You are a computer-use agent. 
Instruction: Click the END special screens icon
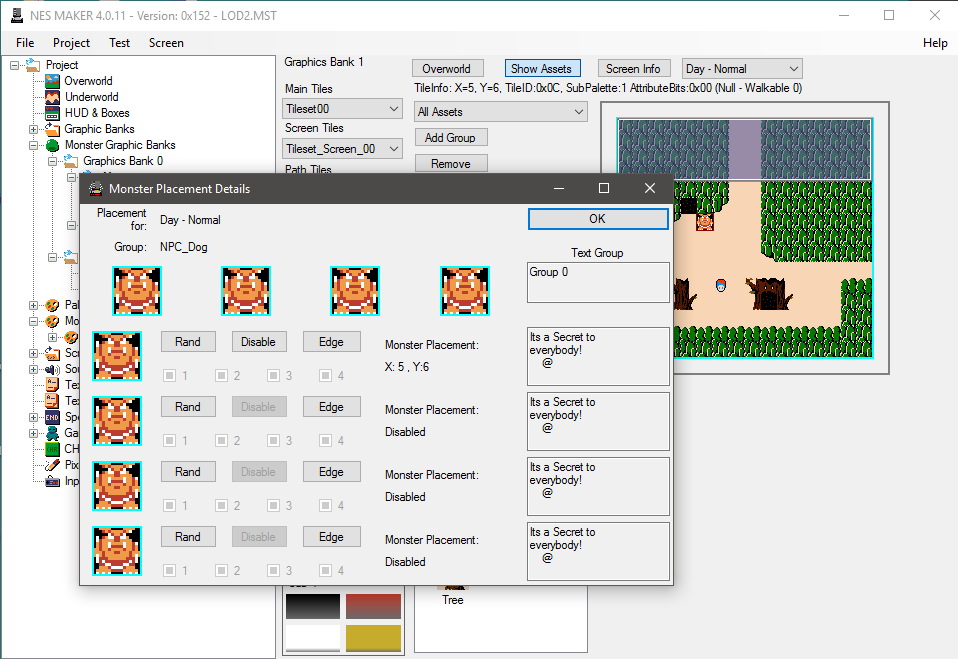click(53, 417)
